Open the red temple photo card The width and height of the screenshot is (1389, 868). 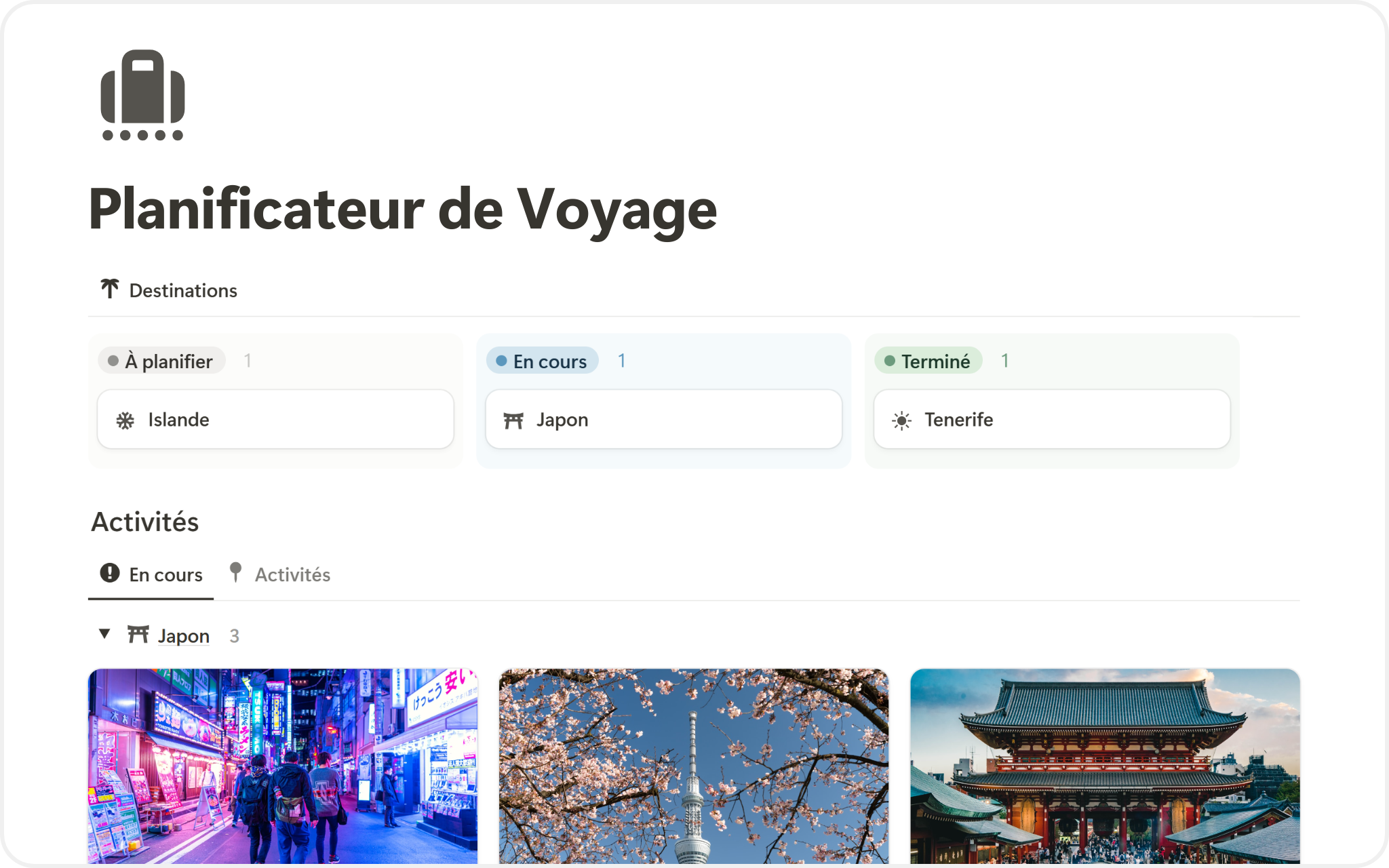(1105, 766)
